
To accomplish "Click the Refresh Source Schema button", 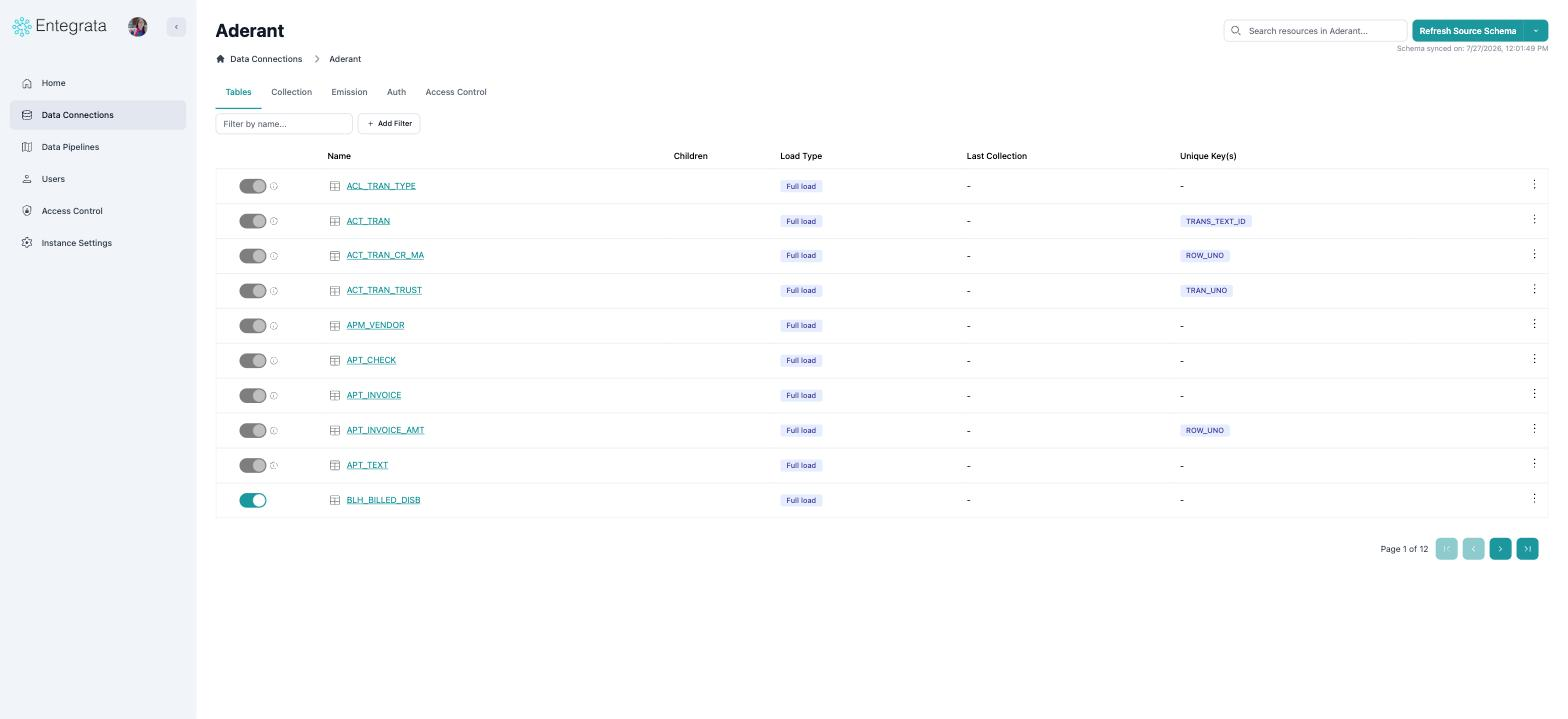I will [x=1467, y=31].
